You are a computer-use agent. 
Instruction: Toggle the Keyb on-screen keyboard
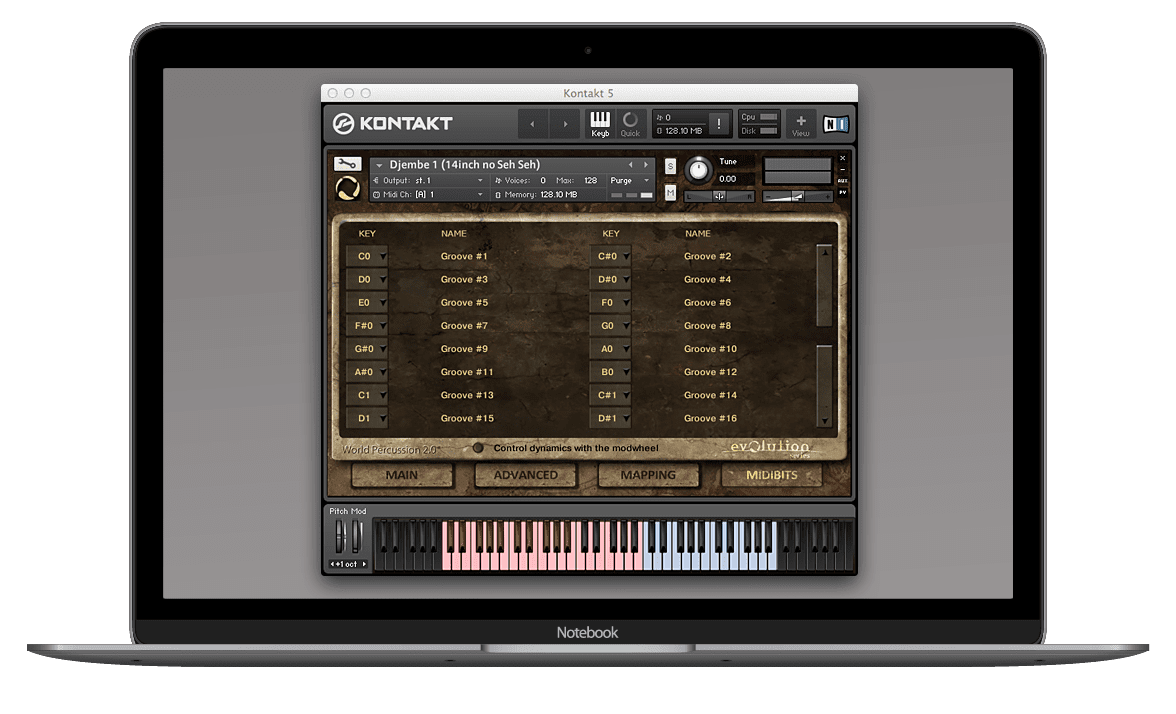pos(600,124)
